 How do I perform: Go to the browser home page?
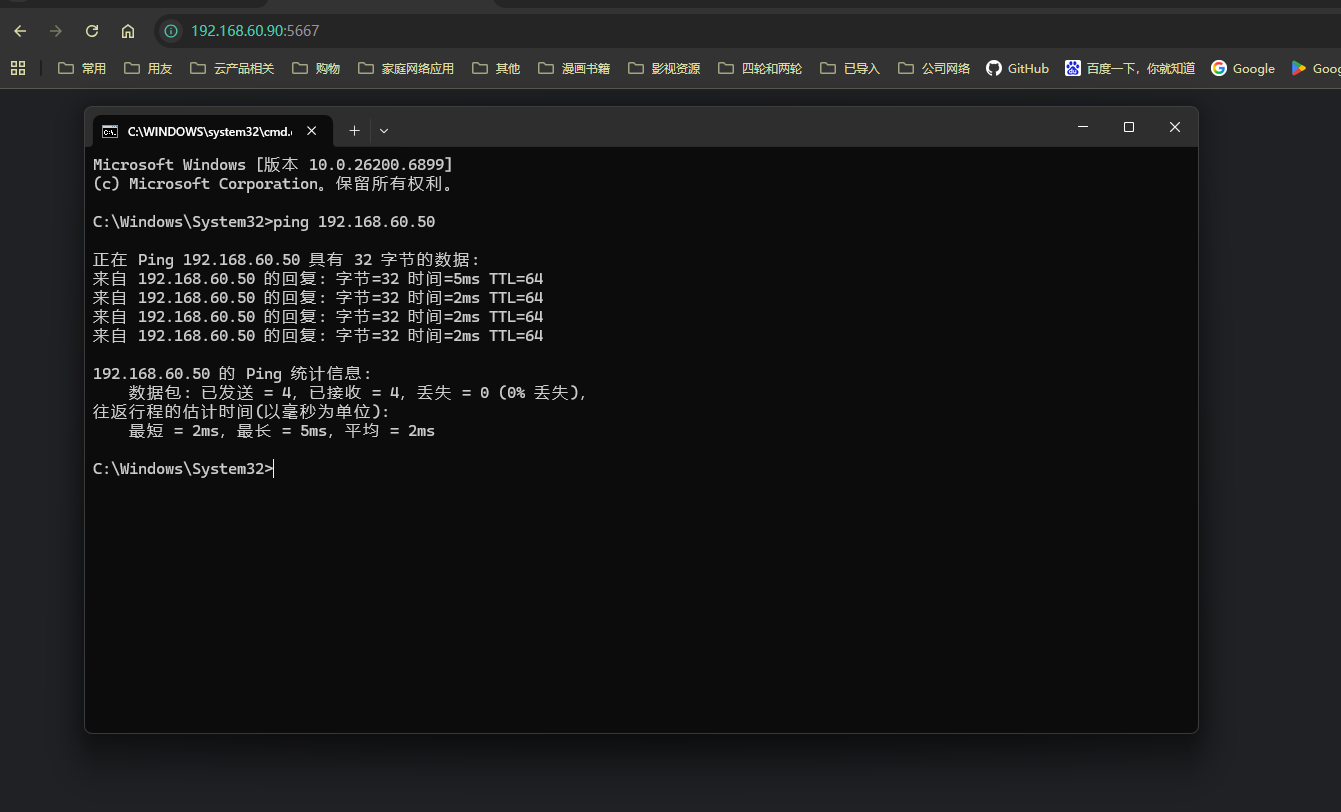128,31
